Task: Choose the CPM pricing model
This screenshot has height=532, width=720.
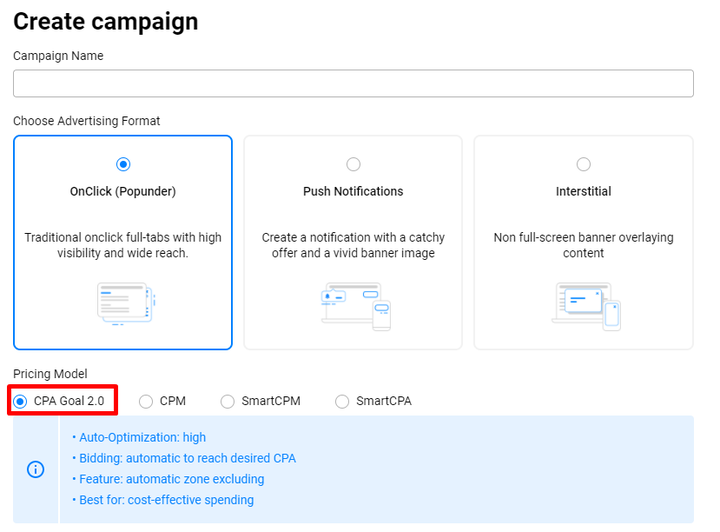Action: [x=146, y=401]
